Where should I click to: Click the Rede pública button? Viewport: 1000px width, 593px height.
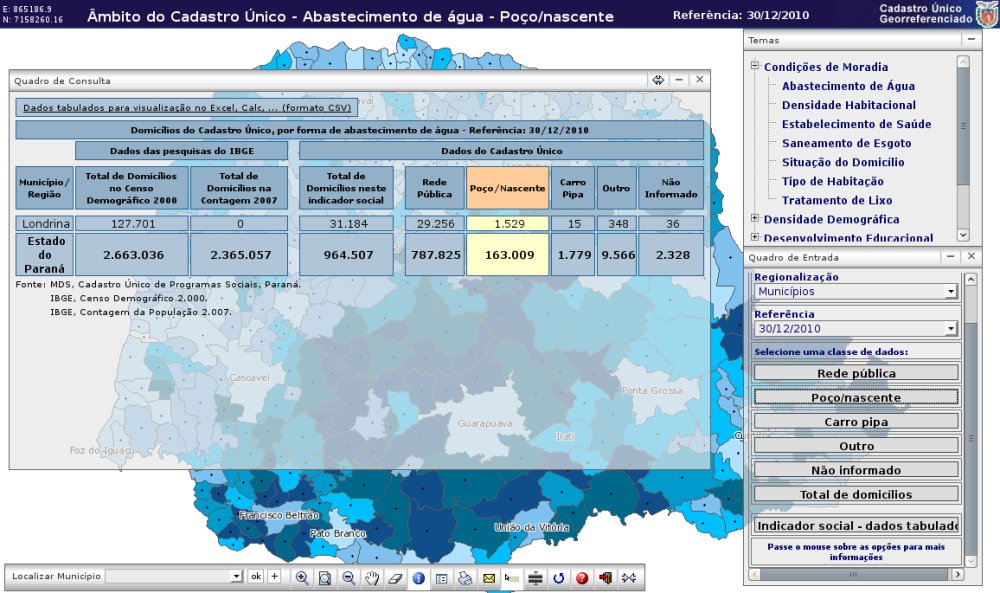click(x=855, y=373)
